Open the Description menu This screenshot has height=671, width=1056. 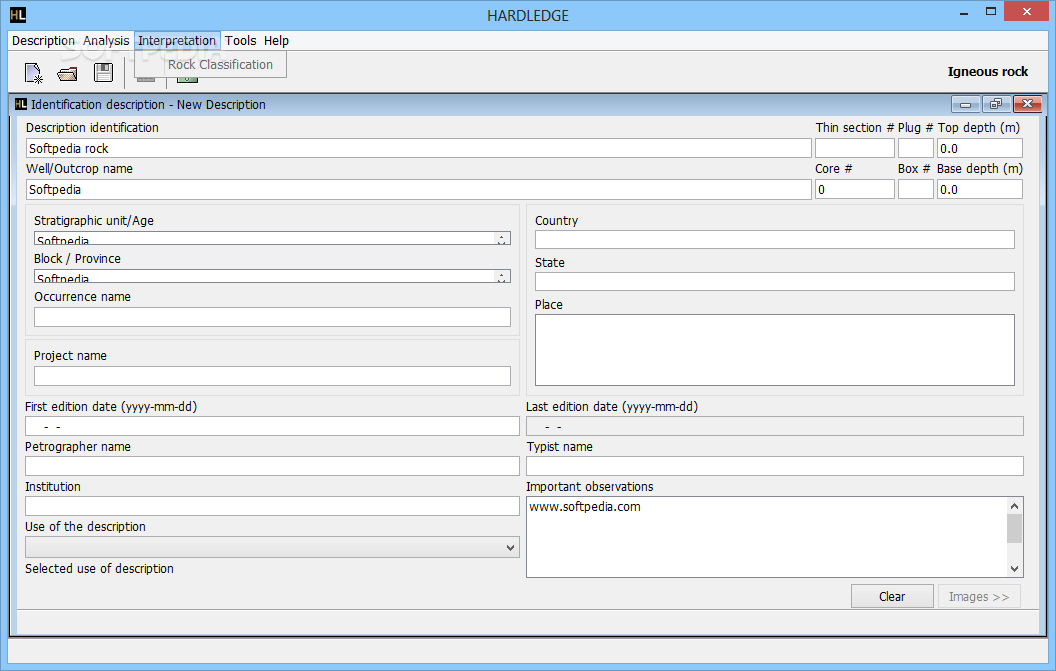click(43, 40)
